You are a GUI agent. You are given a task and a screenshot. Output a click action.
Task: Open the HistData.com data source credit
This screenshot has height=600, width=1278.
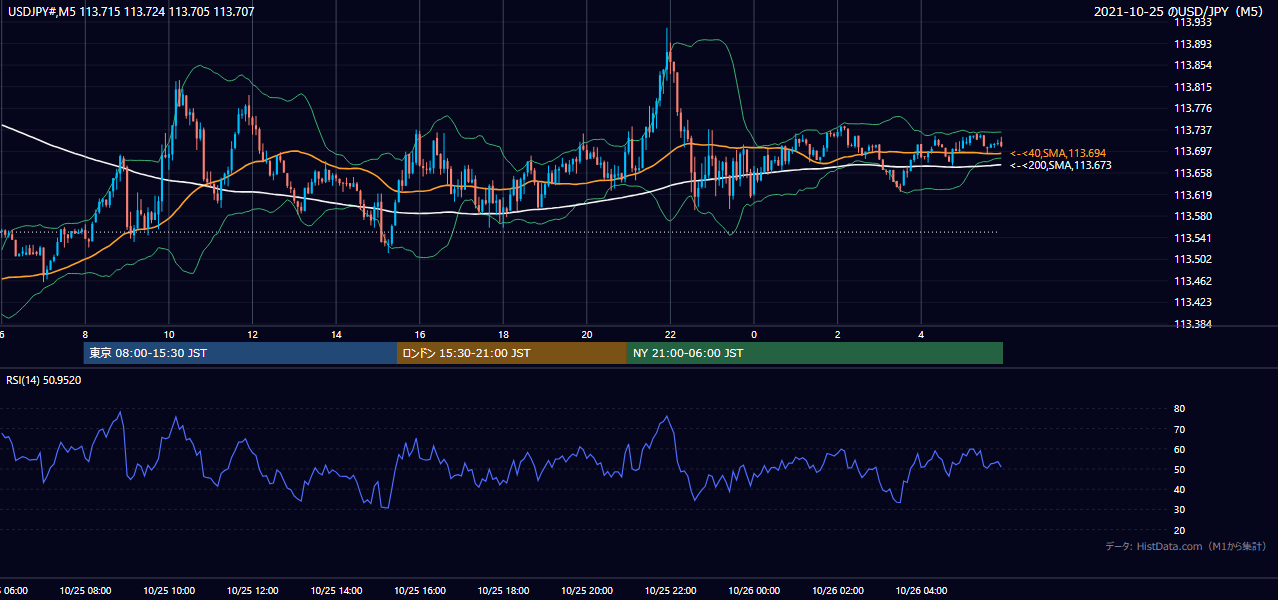click(x=1186, y=546)
